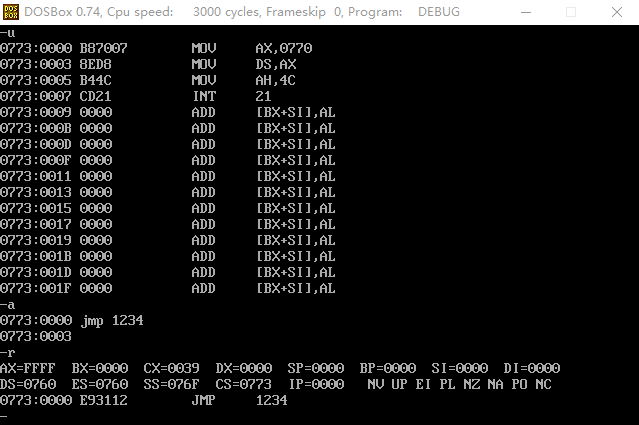639x425 pixels.
Task: Click the UP direction flag
Action: [x=399, y=384]
